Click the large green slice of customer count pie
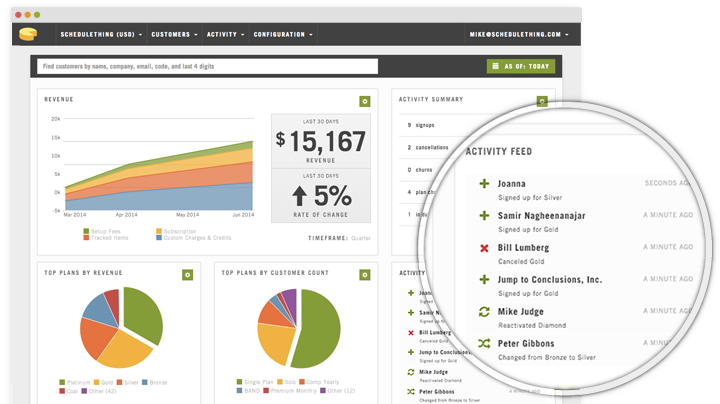 pyautogui.click(x=318, y=330)
